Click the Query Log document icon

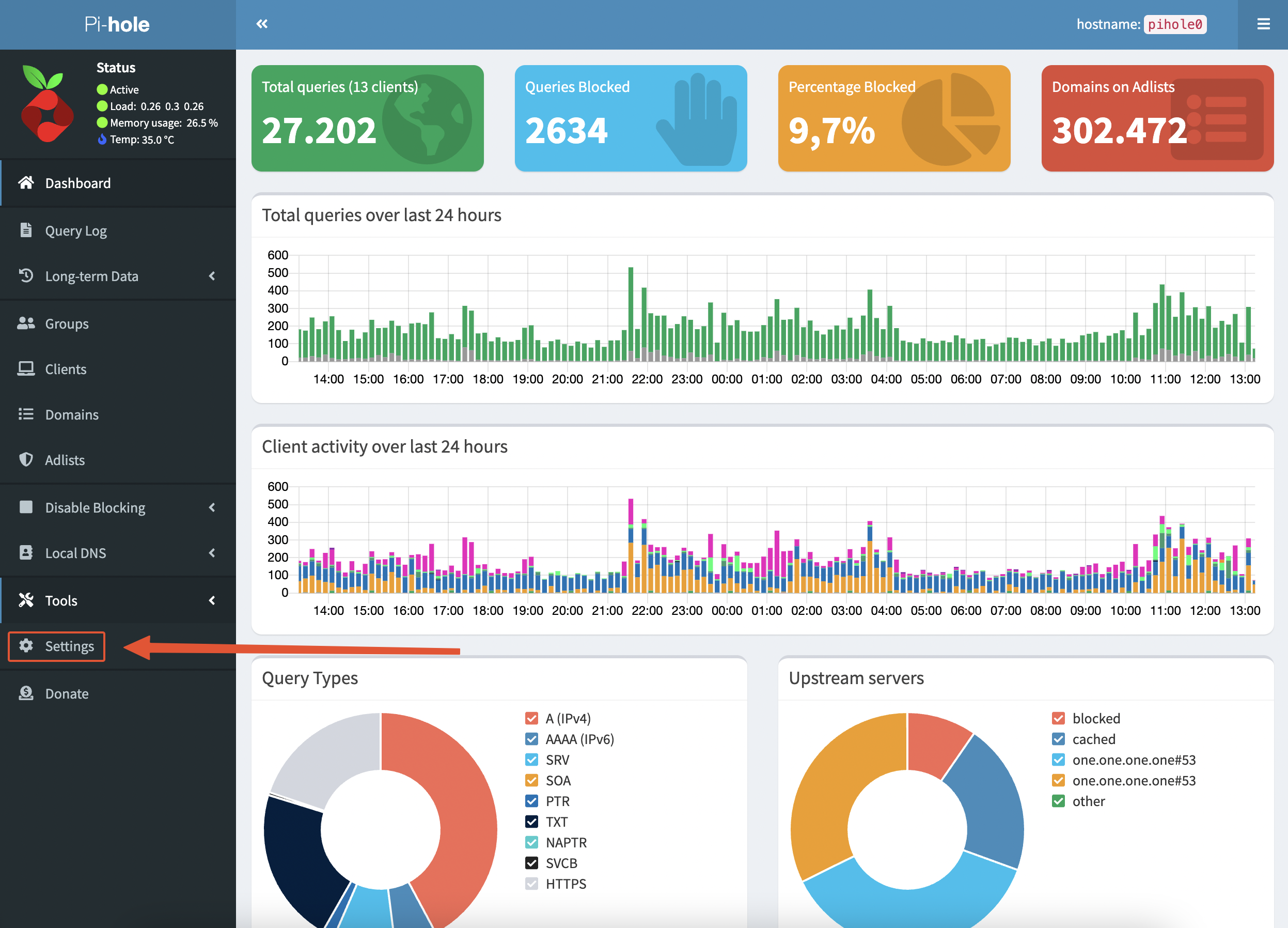tap(25, 230)
